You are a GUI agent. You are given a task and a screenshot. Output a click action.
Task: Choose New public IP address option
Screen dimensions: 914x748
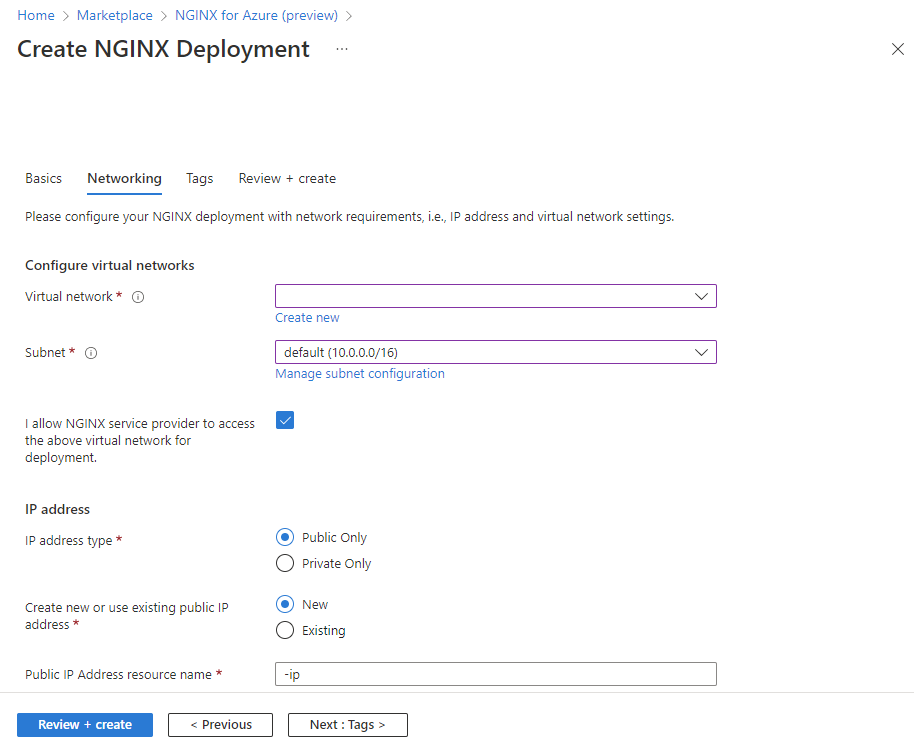(285, 605)
